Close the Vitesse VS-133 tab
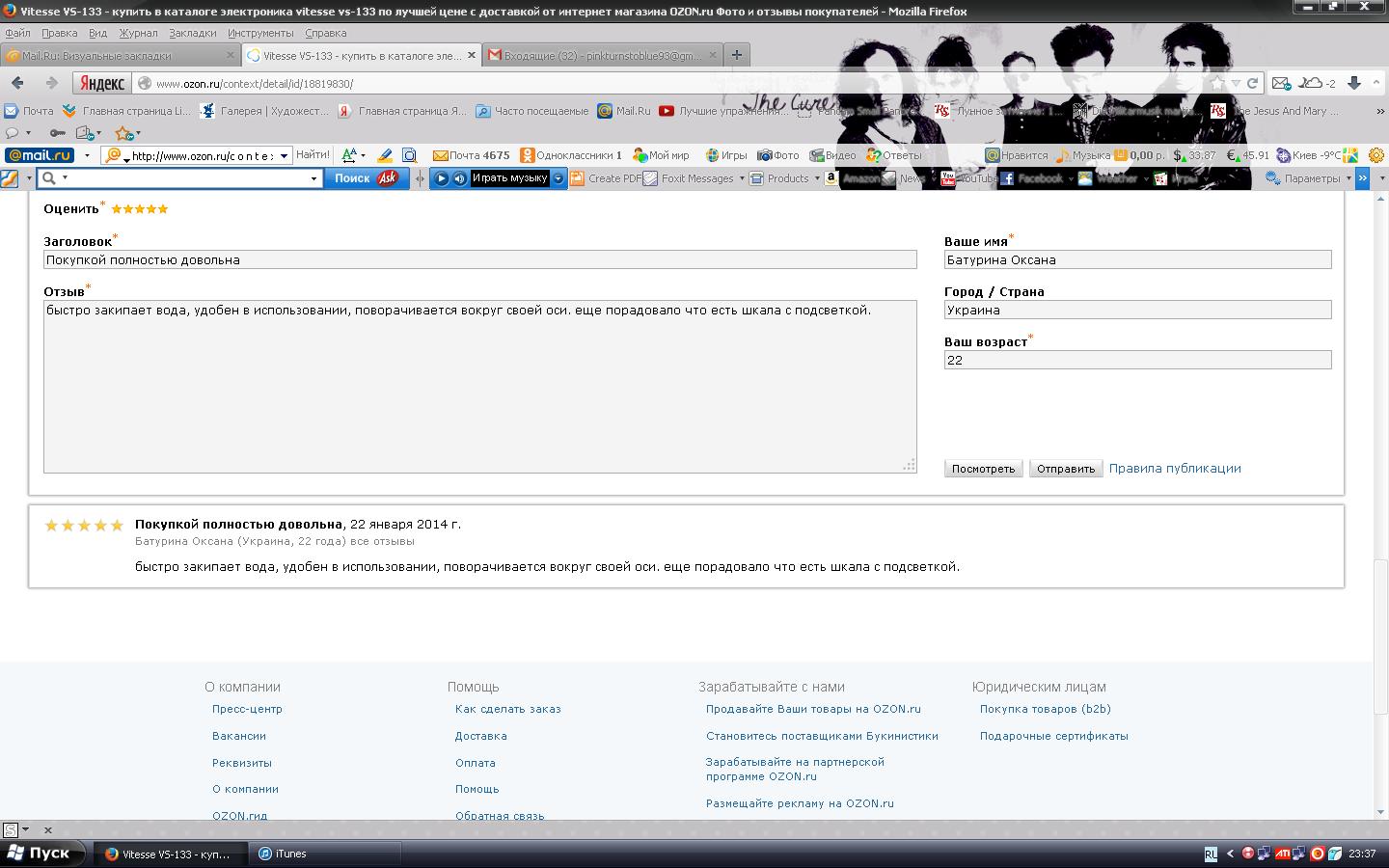Image resolution: width=1389 pixels, height=868 pixels. [x=472, y=55]
